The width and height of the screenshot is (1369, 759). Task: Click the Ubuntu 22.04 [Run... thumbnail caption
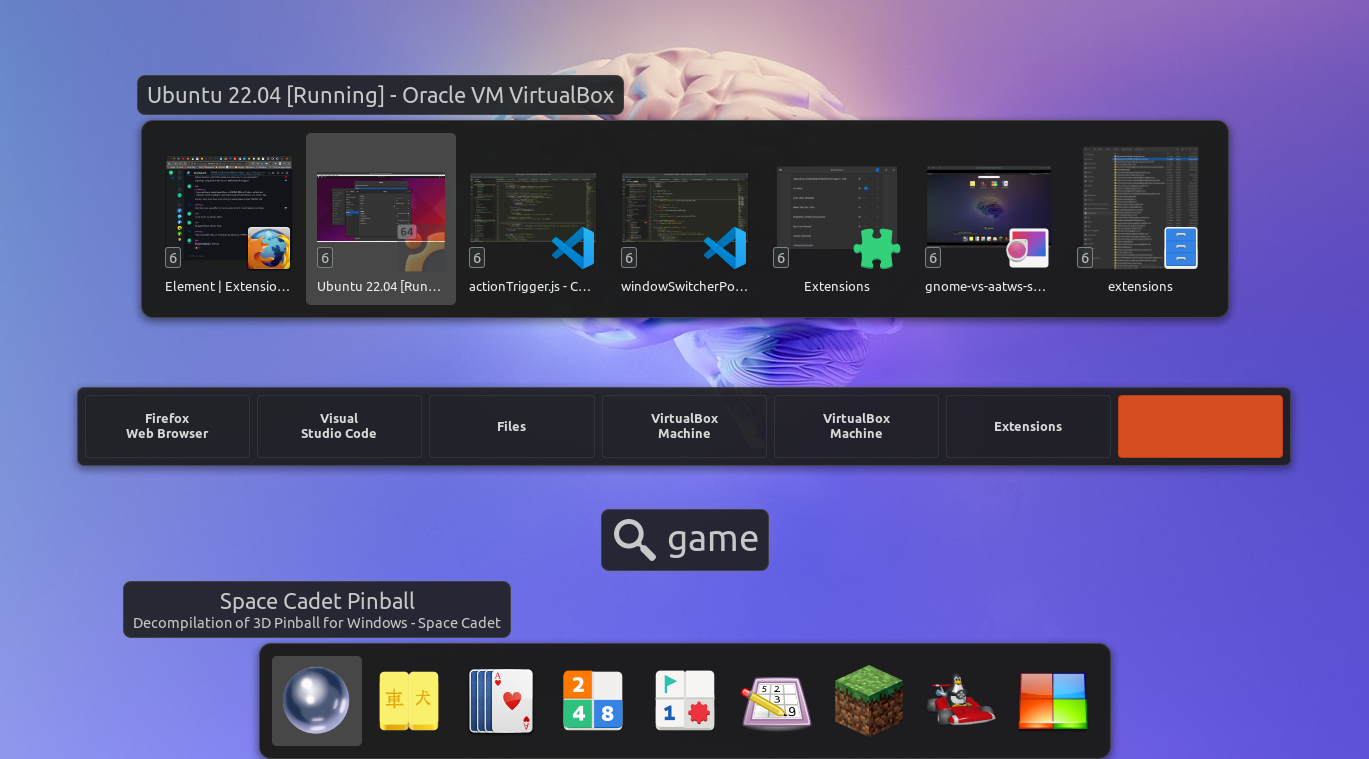[x=379, y=286]
